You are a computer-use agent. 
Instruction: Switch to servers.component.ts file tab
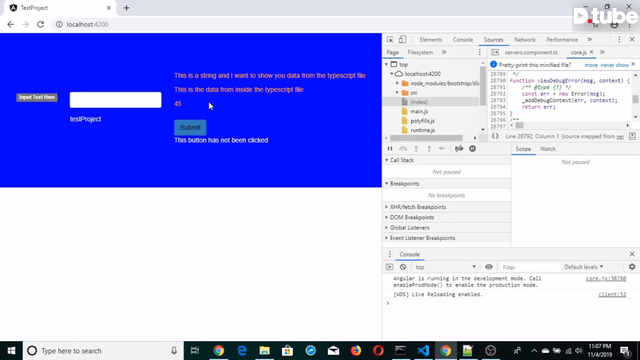(531, 52)
